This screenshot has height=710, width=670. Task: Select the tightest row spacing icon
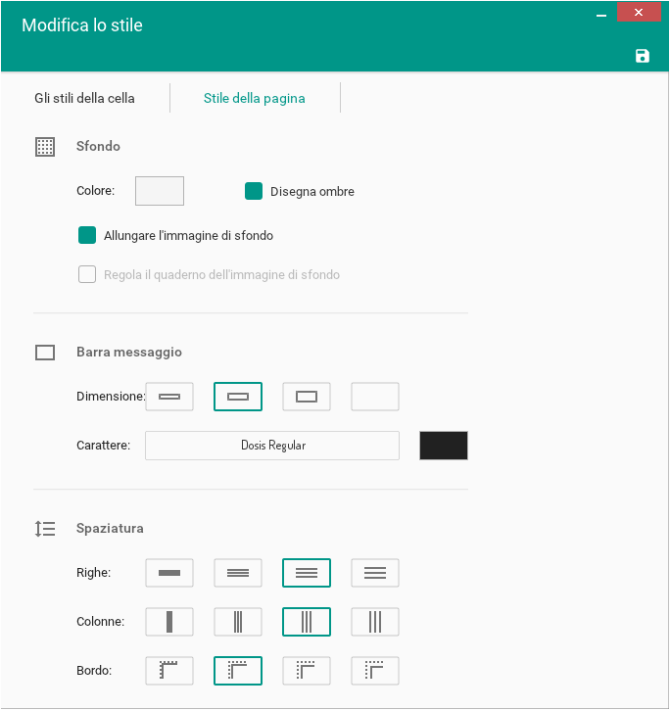(169, 573)
